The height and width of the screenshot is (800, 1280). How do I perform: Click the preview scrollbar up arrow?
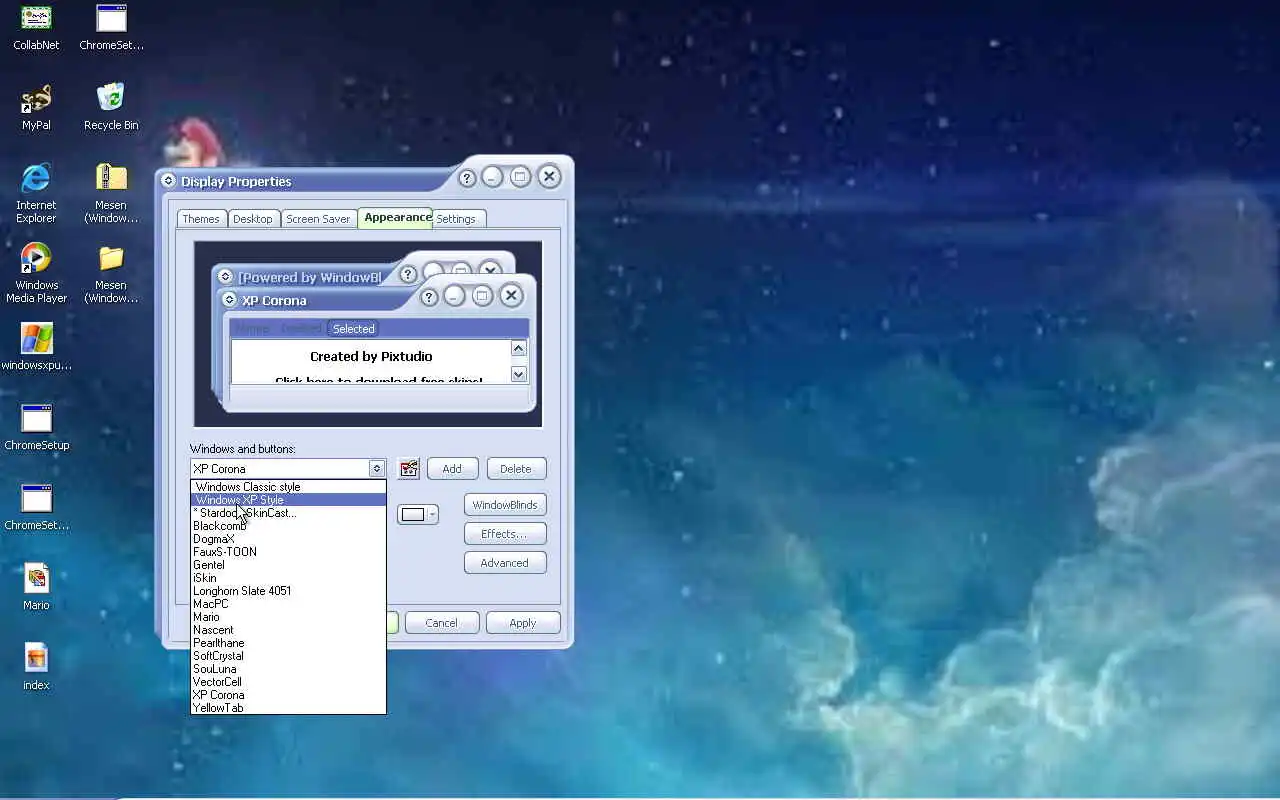pos(518,348)
